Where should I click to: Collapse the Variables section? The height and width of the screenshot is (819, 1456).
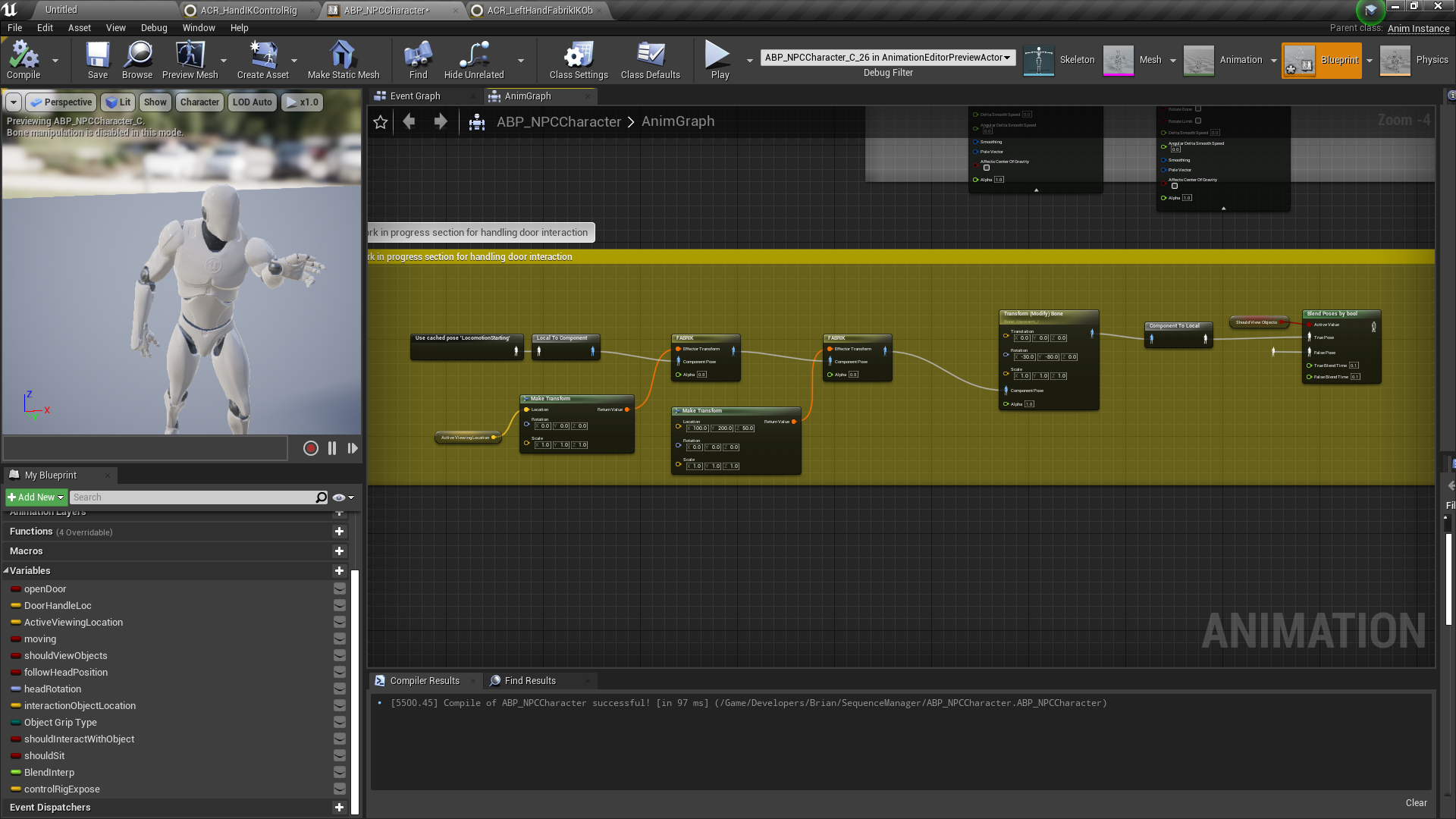coord(6,570)
